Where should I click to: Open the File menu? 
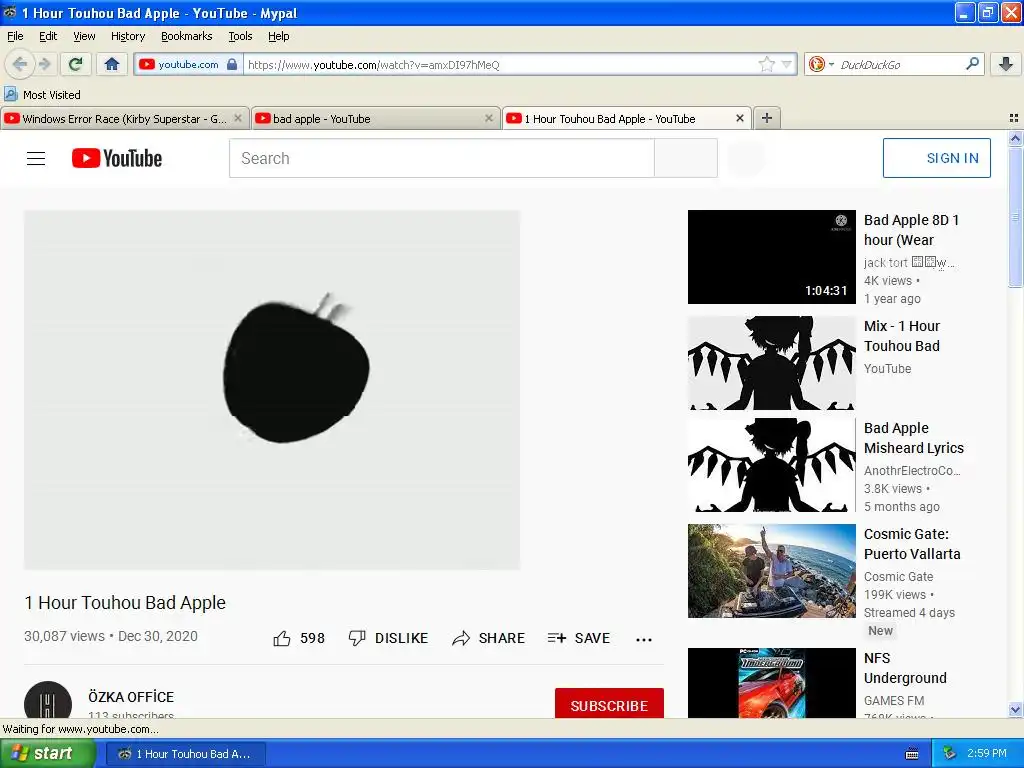[15, 36]
